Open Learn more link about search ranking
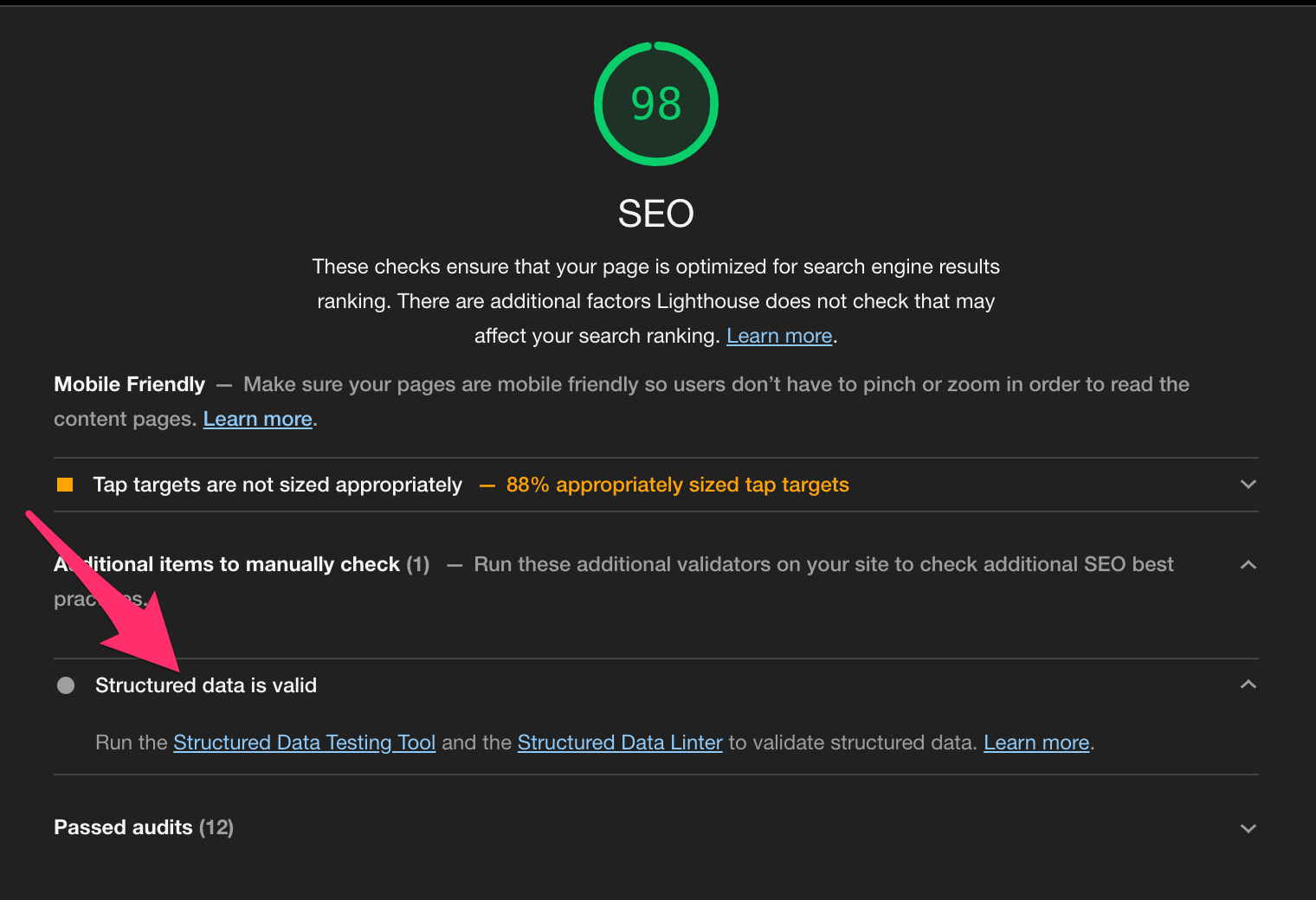The width and height of the screenshot is (1316, 900). (x=779, y=336)
